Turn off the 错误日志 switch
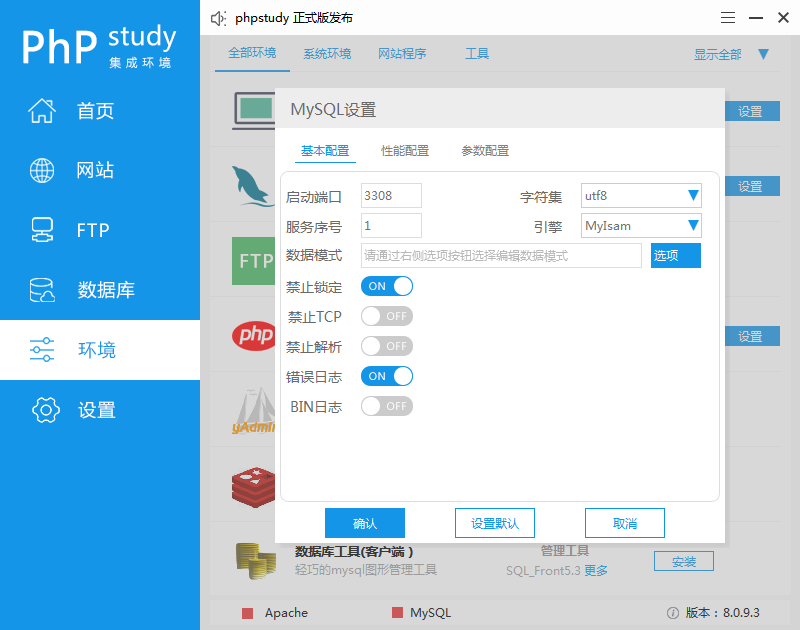Image resolution: width=800 pixels, height=630 pixels. (x=387, y=376)
